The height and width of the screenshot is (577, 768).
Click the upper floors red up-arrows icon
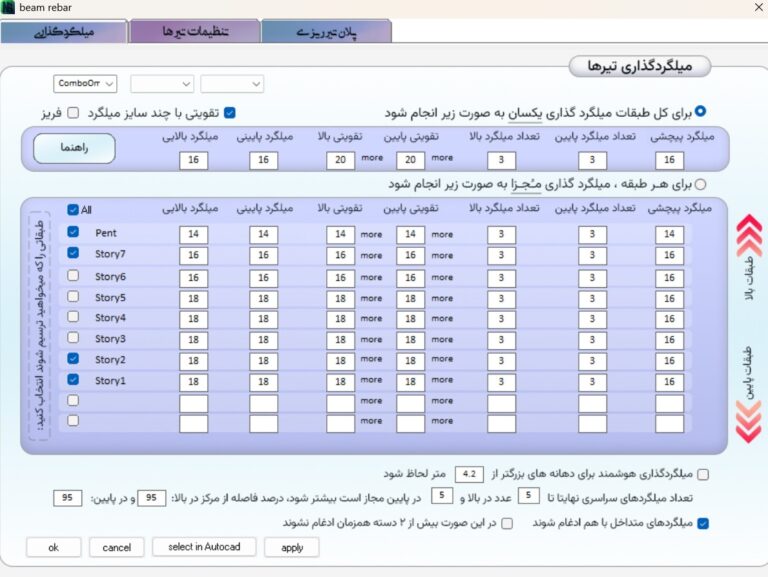click(x=749, y=236)
